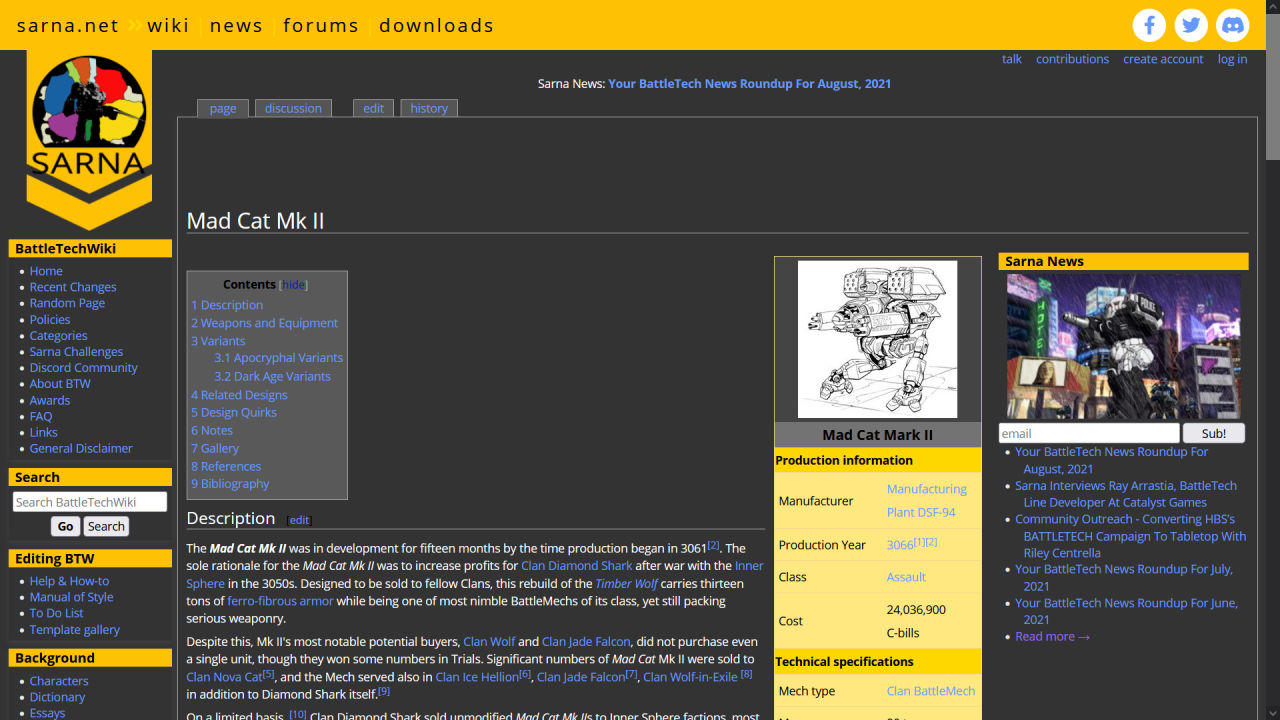
Task: Open Recent Changes from sidebar
Action: click(72, 287)
